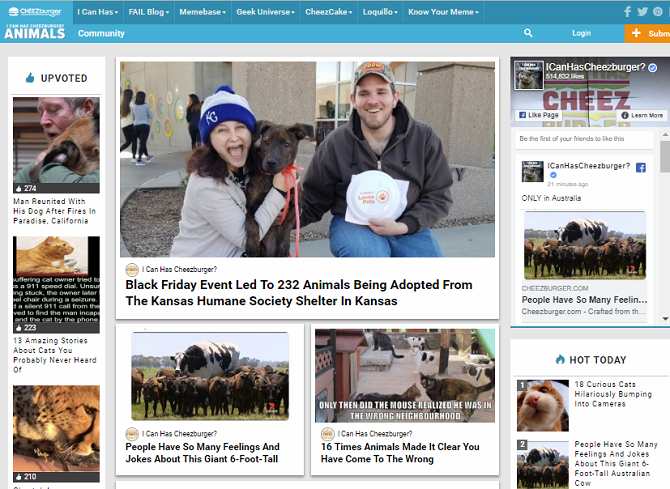Click the thumbs-up 223 upvote badge

tap(26, 328)
